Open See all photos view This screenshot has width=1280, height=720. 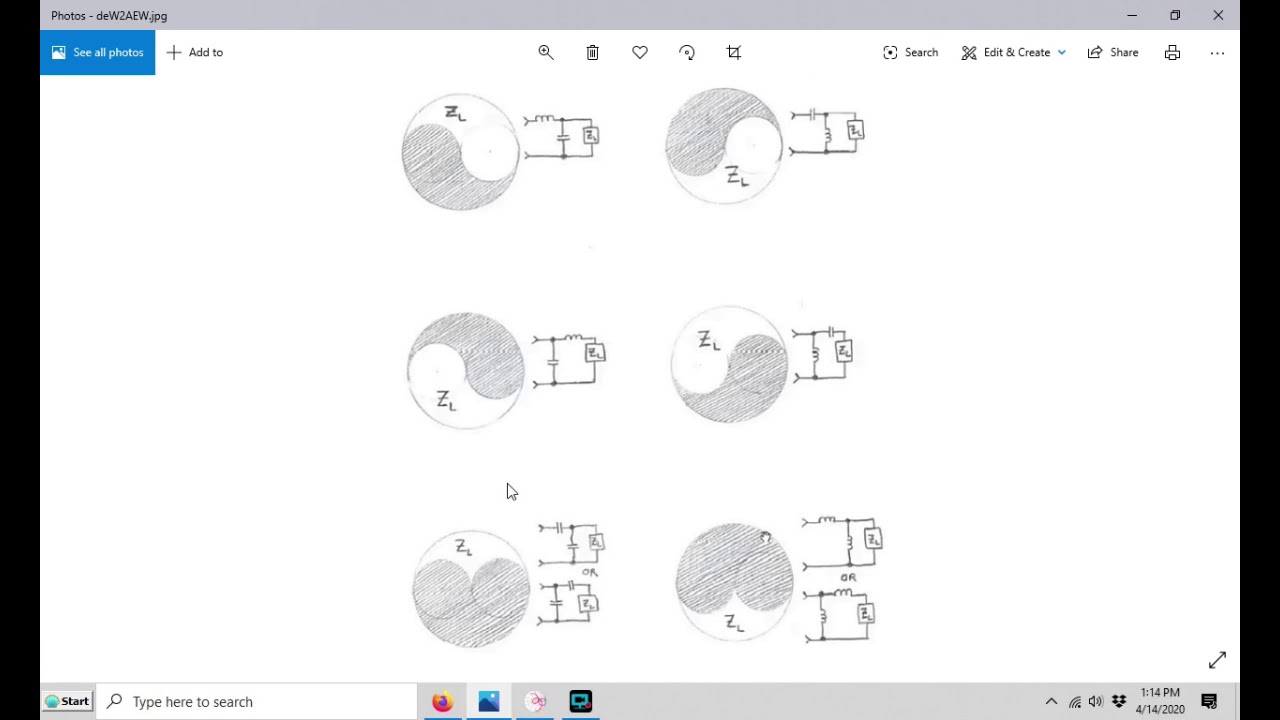(97, 52)
